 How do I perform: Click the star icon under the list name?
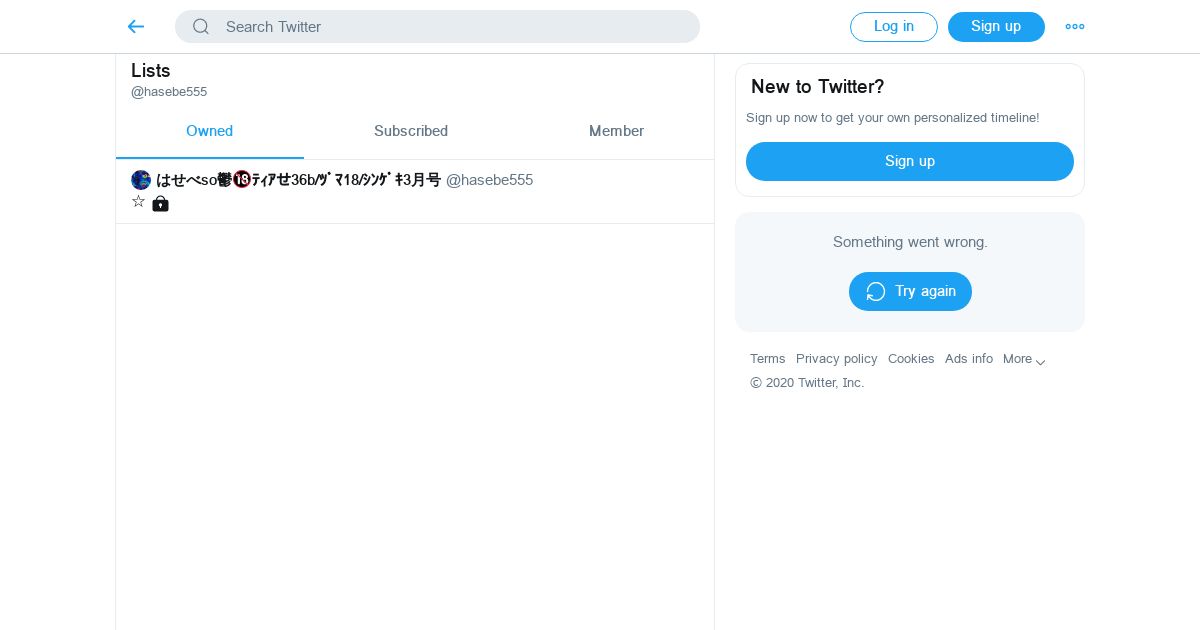click(139, 202)
